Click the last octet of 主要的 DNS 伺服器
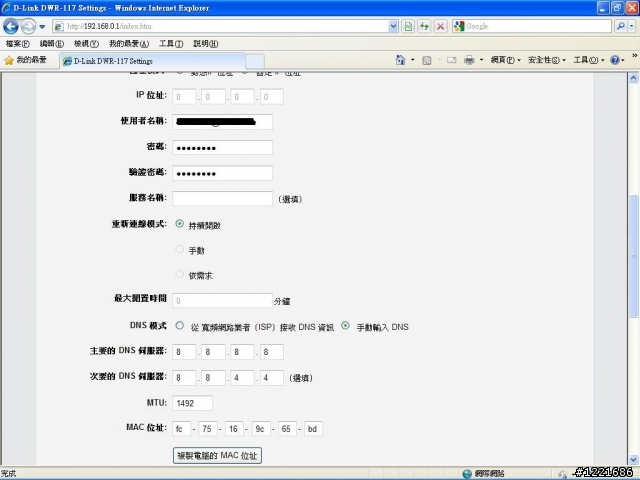640x480 pixels. [x=271, y=352]
